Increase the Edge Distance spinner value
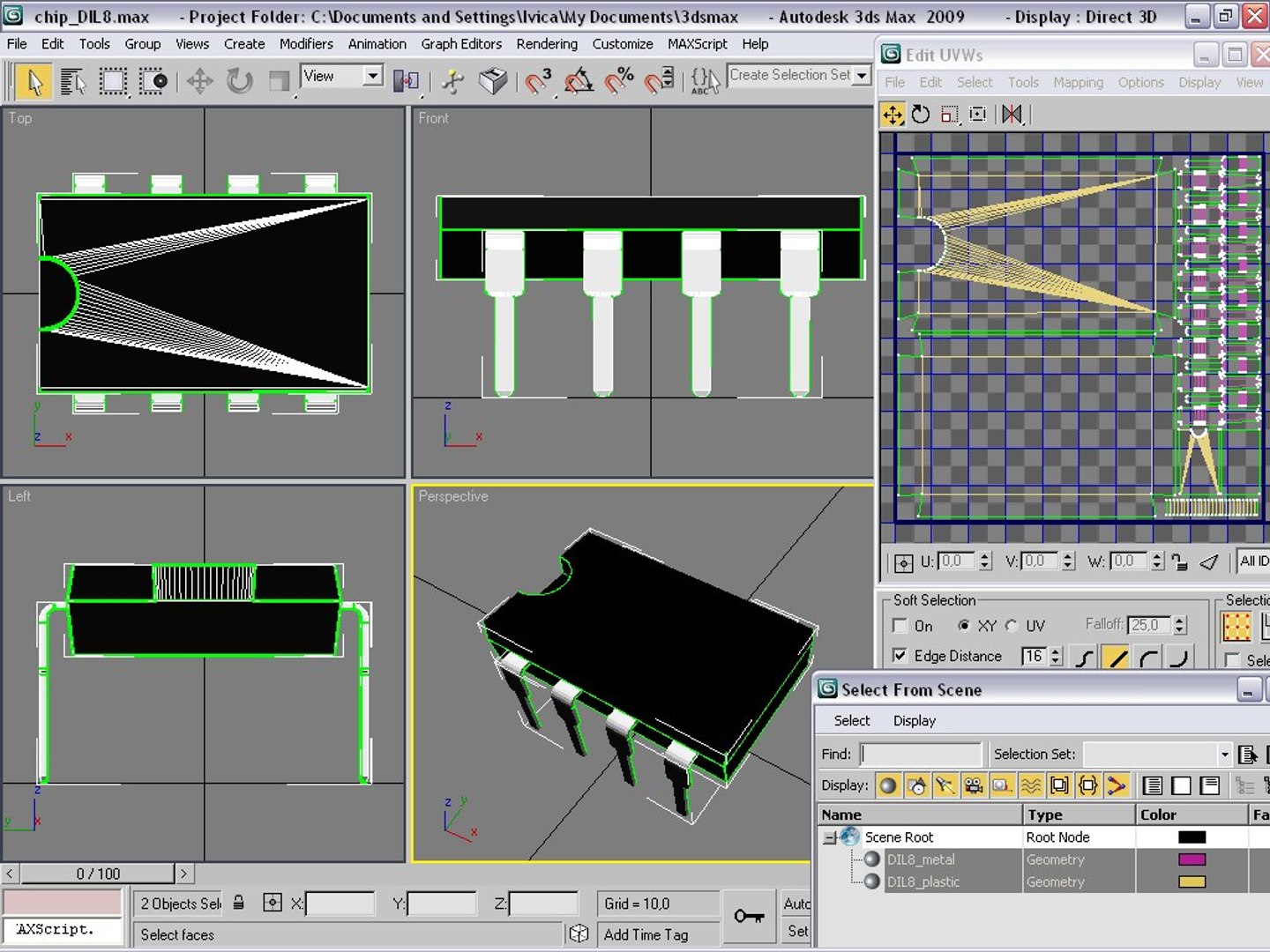The height and width of the screenshot is (952, 1270). [x=1056, y=651]
